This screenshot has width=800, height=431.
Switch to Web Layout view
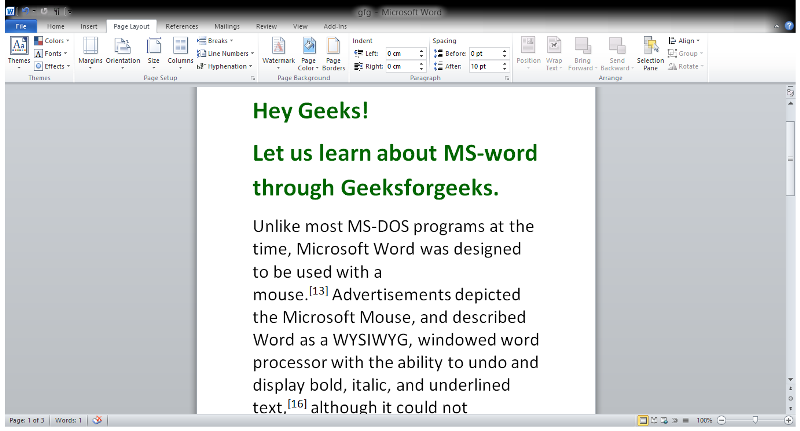[x=664, y=420]
